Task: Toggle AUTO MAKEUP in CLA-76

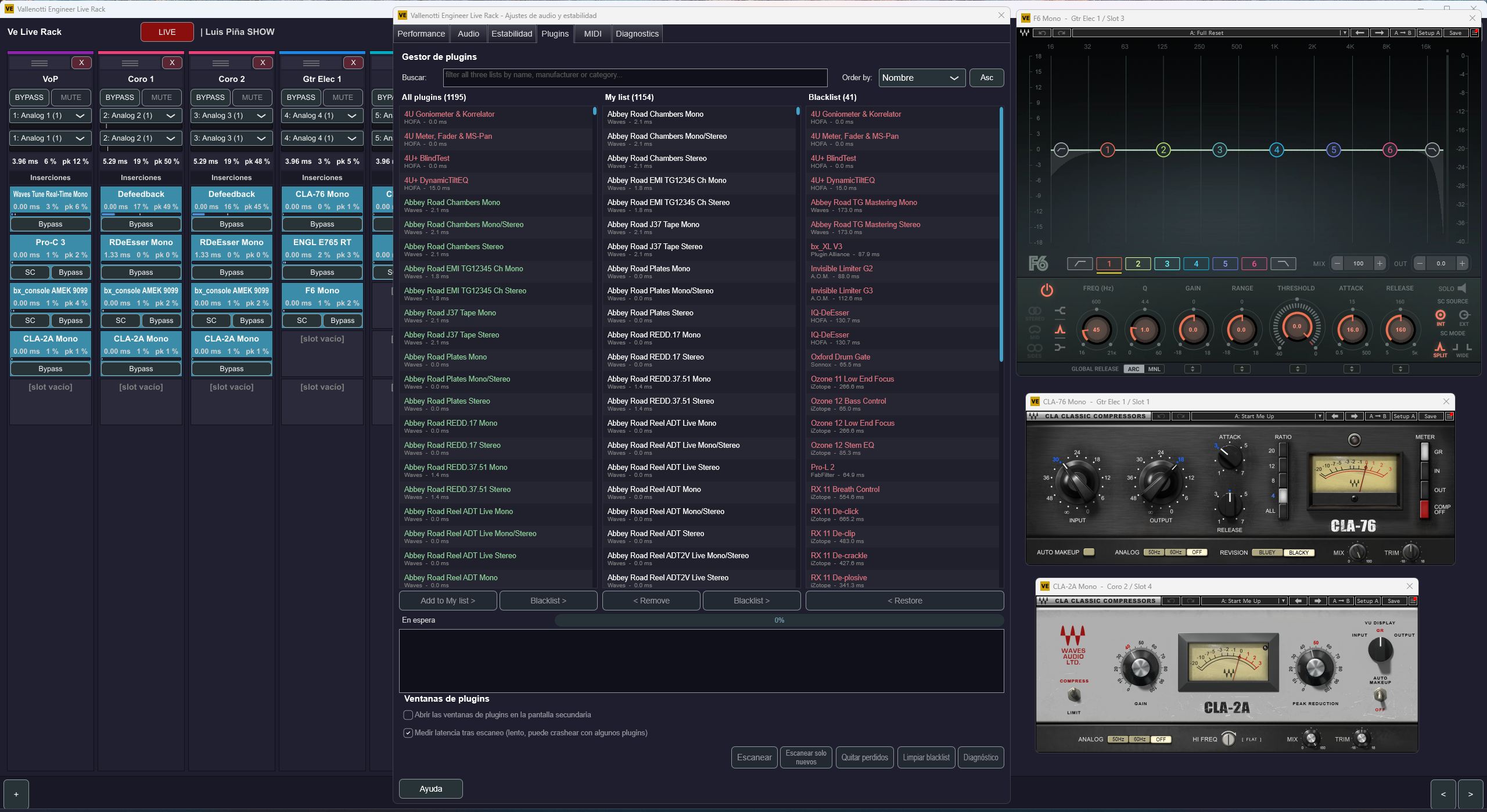Action: (1089, 552)
